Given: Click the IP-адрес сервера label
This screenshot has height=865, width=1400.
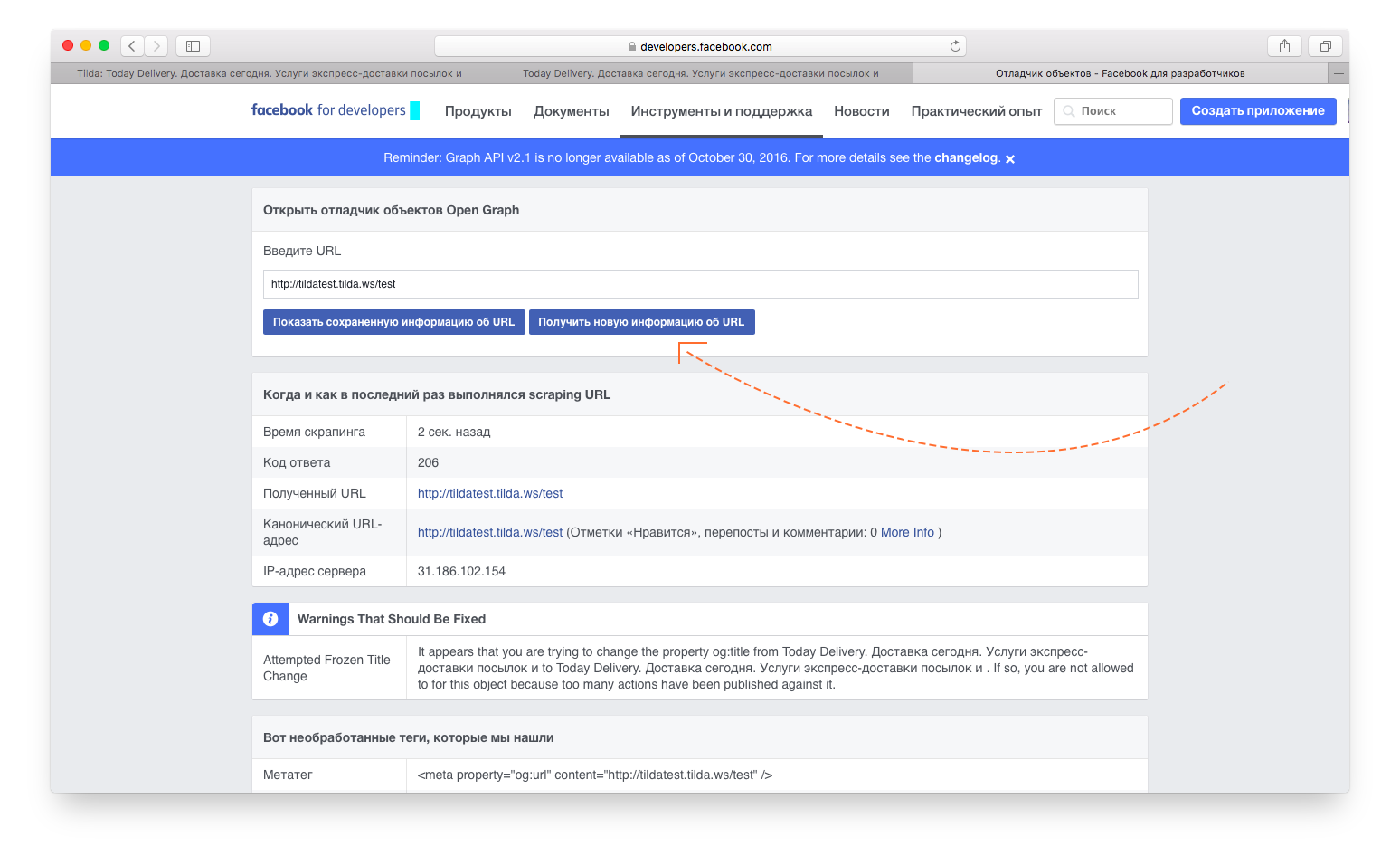Looking at the screenshot, I should point(315,571).
